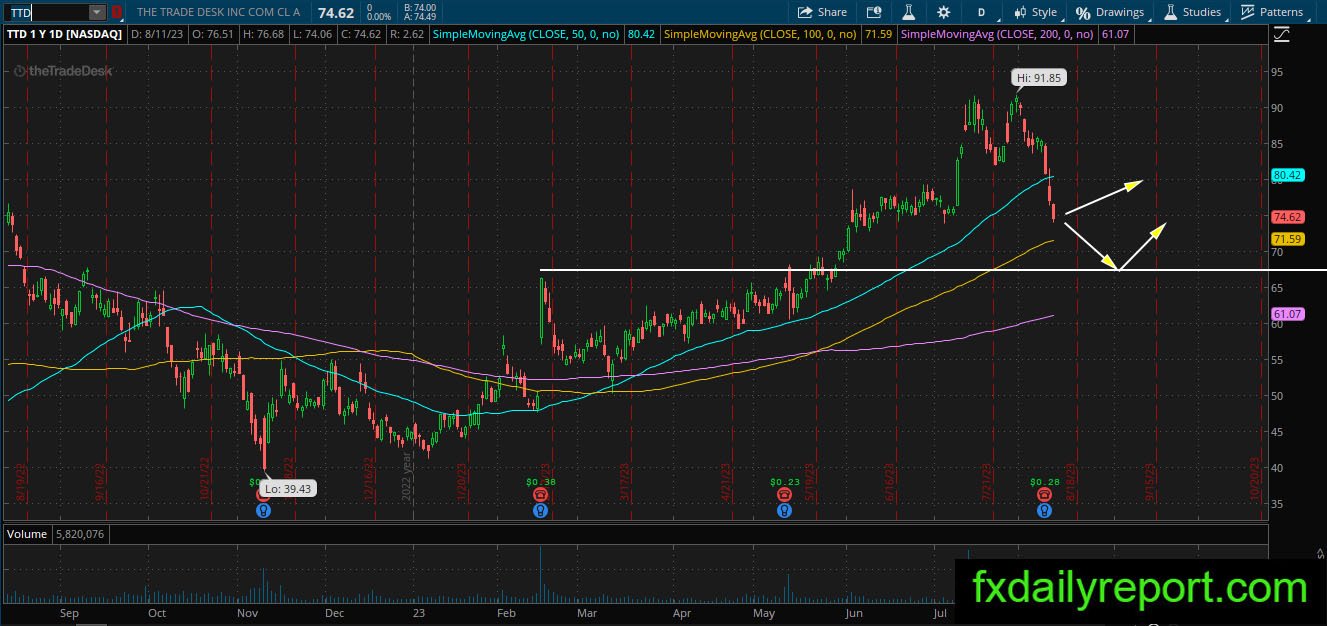Click the SimpleMovingAvg 100 study label
The image size is (1327, 626).
[x=763, y=34]
